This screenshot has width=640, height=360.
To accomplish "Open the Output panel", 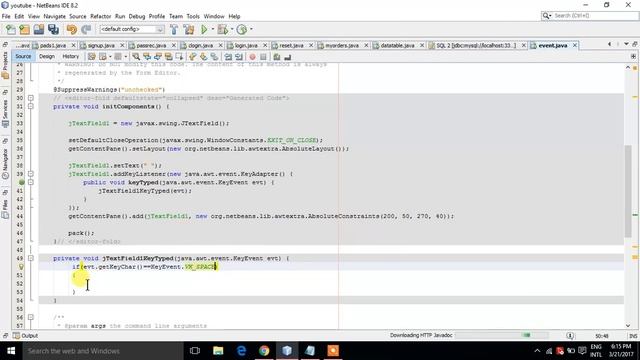I will [x=25, y=336].
